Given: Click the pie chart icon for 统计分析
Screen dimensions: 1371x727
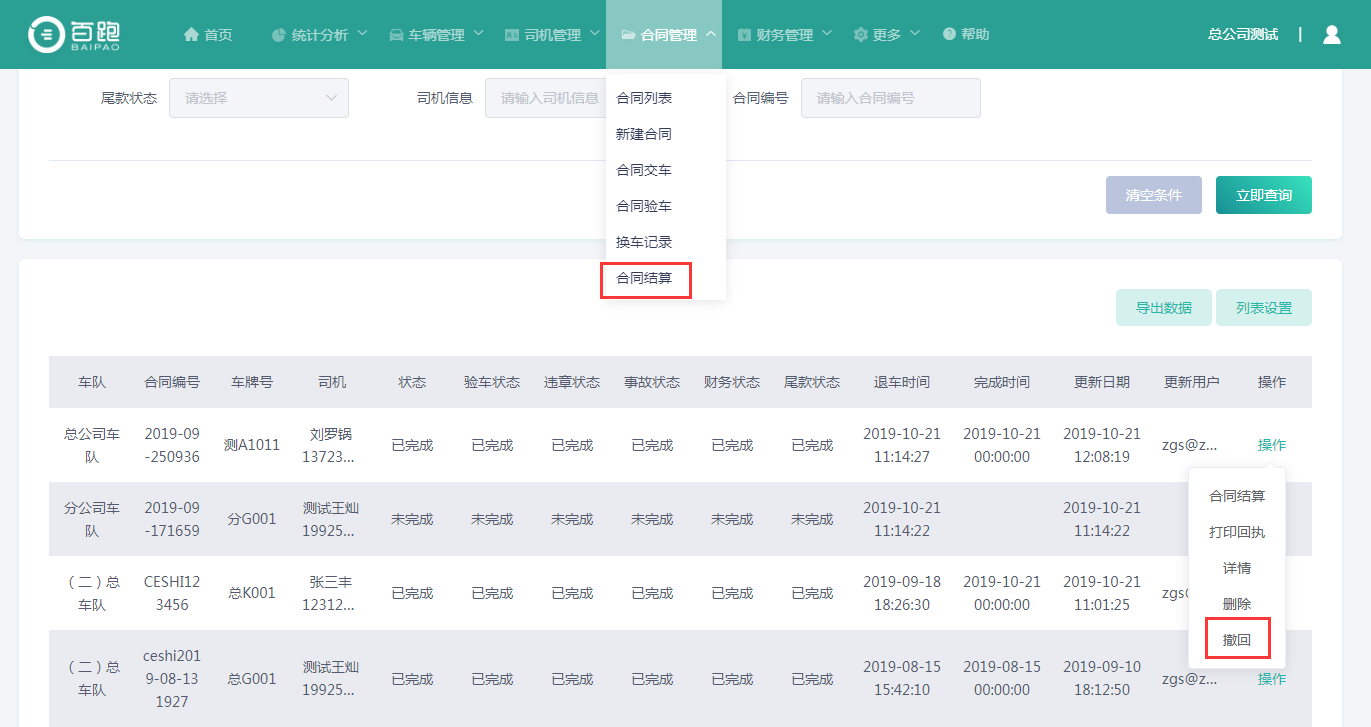Looking at the screenshot, I should (279, 35).
